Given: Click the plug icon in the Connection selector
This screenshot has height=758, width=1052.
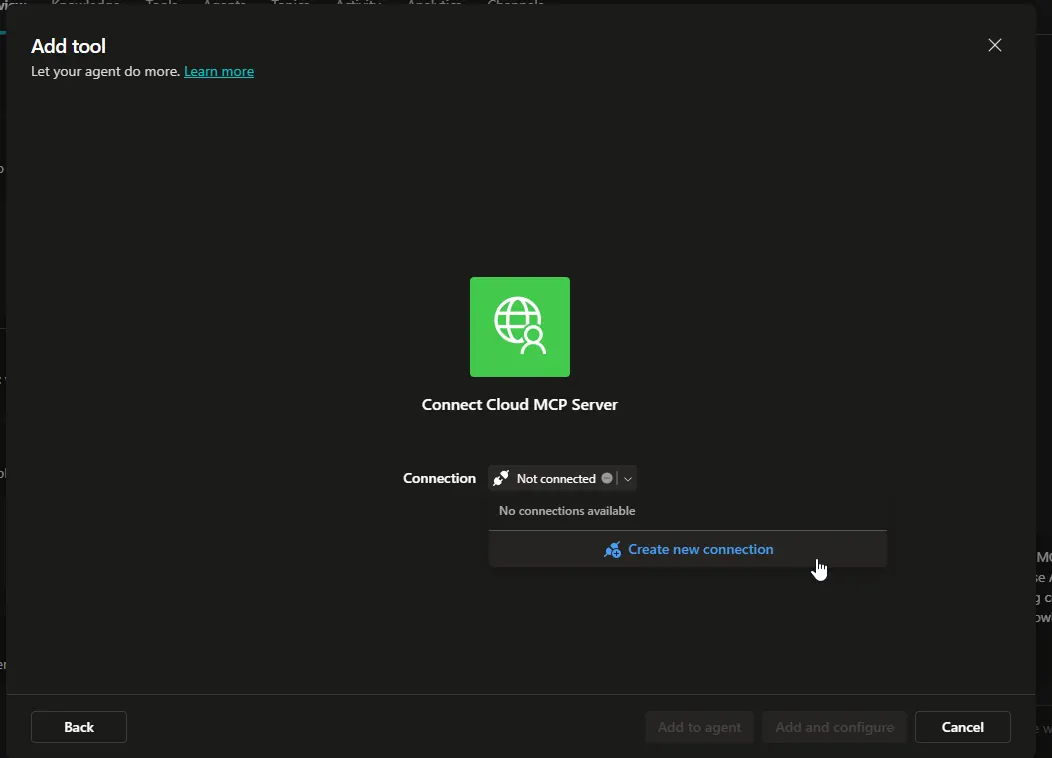Looking at the screenshot, I should tap(501, 478).
